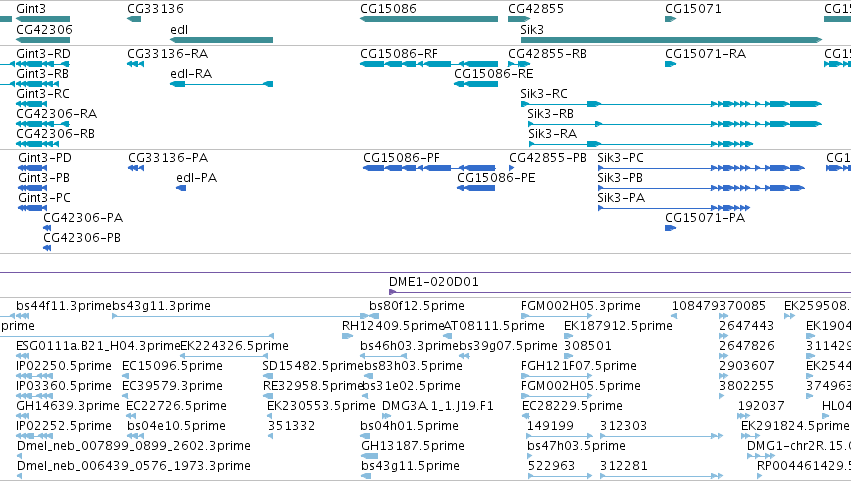Click the RH12409.5prime EST label
The width and height of the screenshot is (851, 481).
[393, 326]
